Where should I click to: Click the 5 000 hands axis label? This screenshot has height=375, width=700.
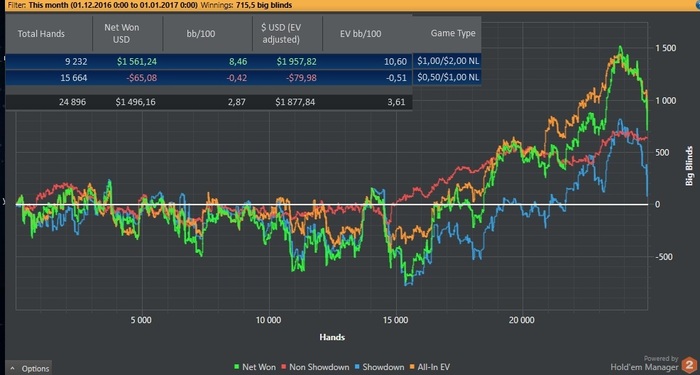click(x=142, y=320)
